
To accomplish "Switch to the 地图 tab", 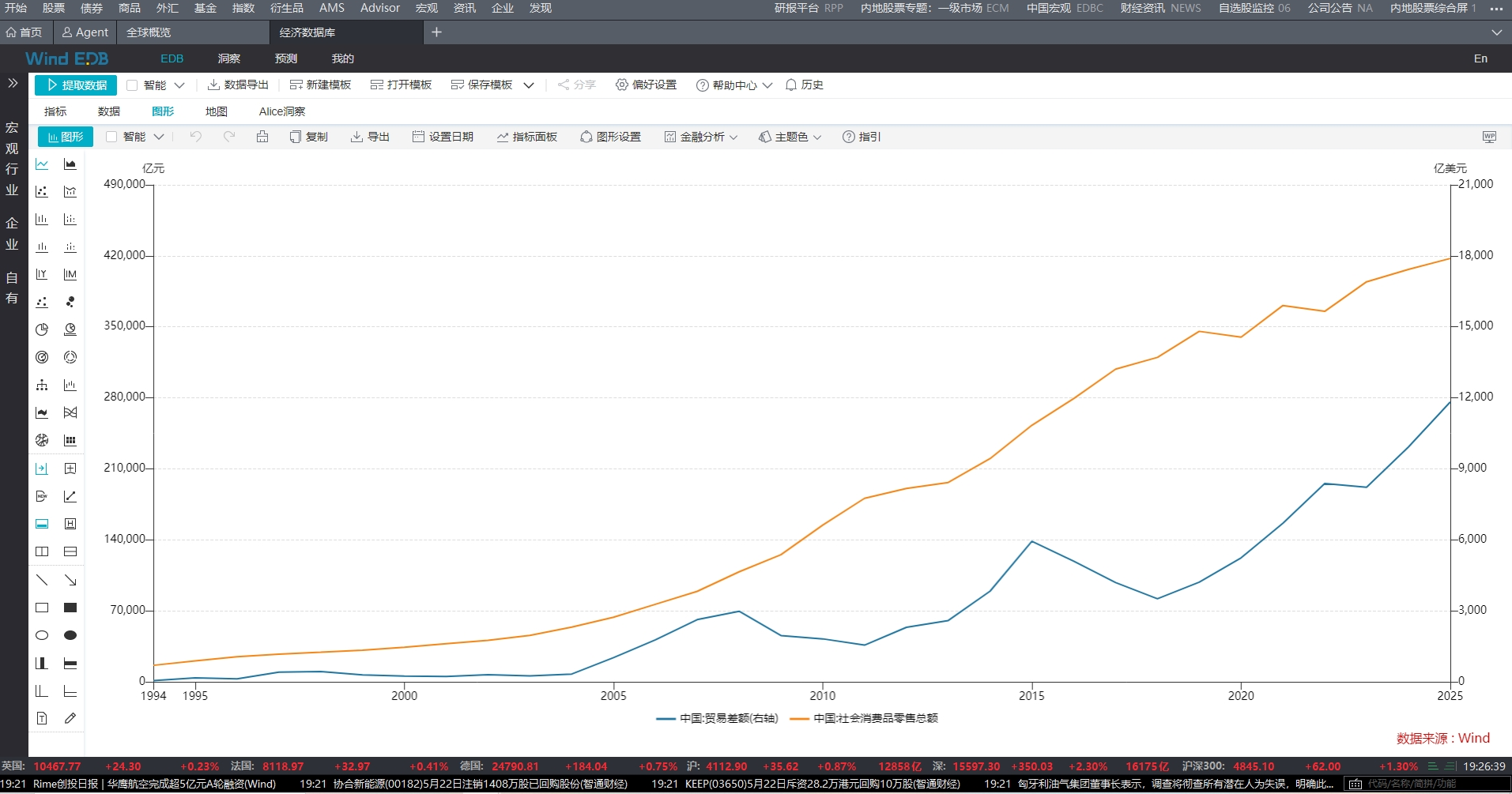I will 217,111.
